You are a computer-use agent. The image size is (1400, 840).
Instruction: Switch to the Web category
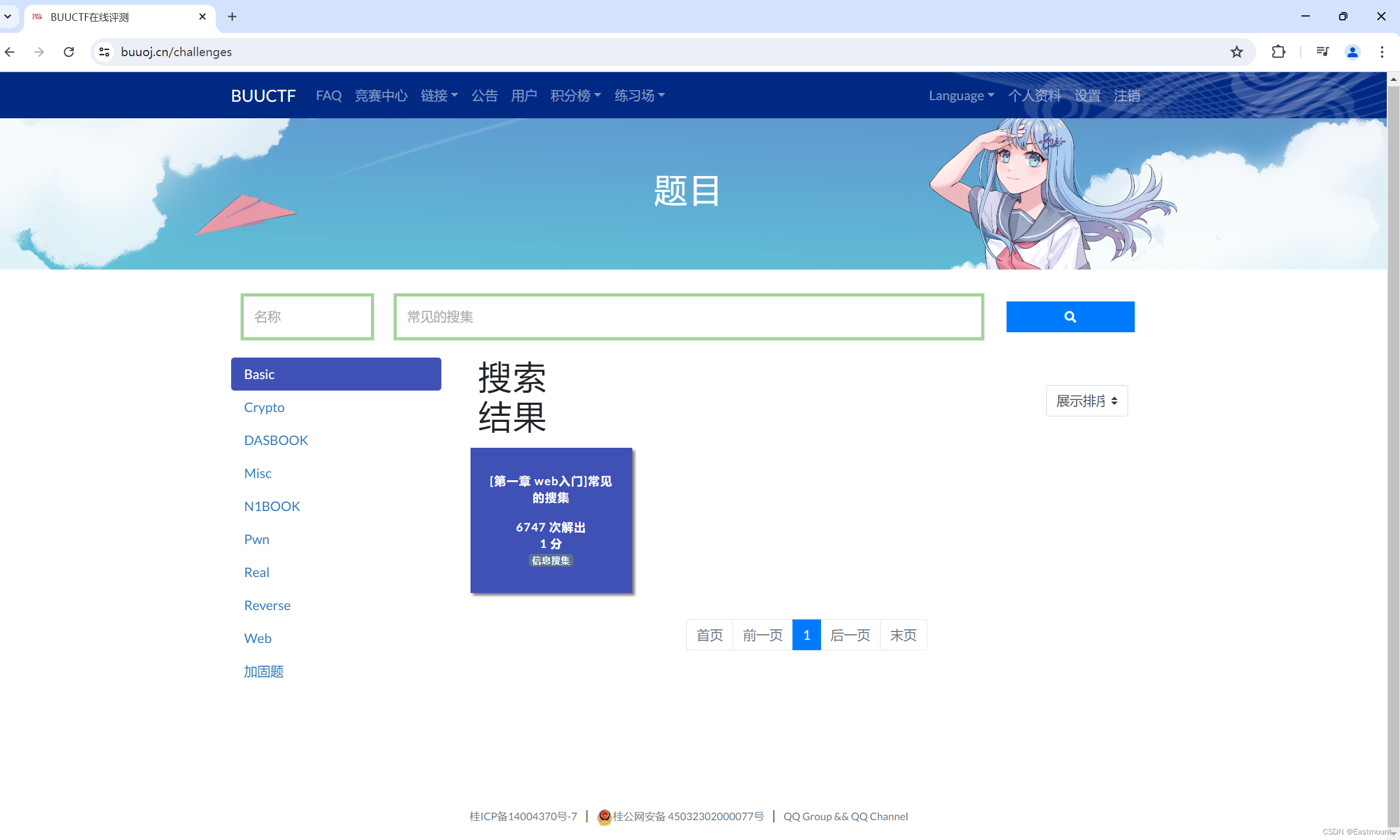[258, 639]
